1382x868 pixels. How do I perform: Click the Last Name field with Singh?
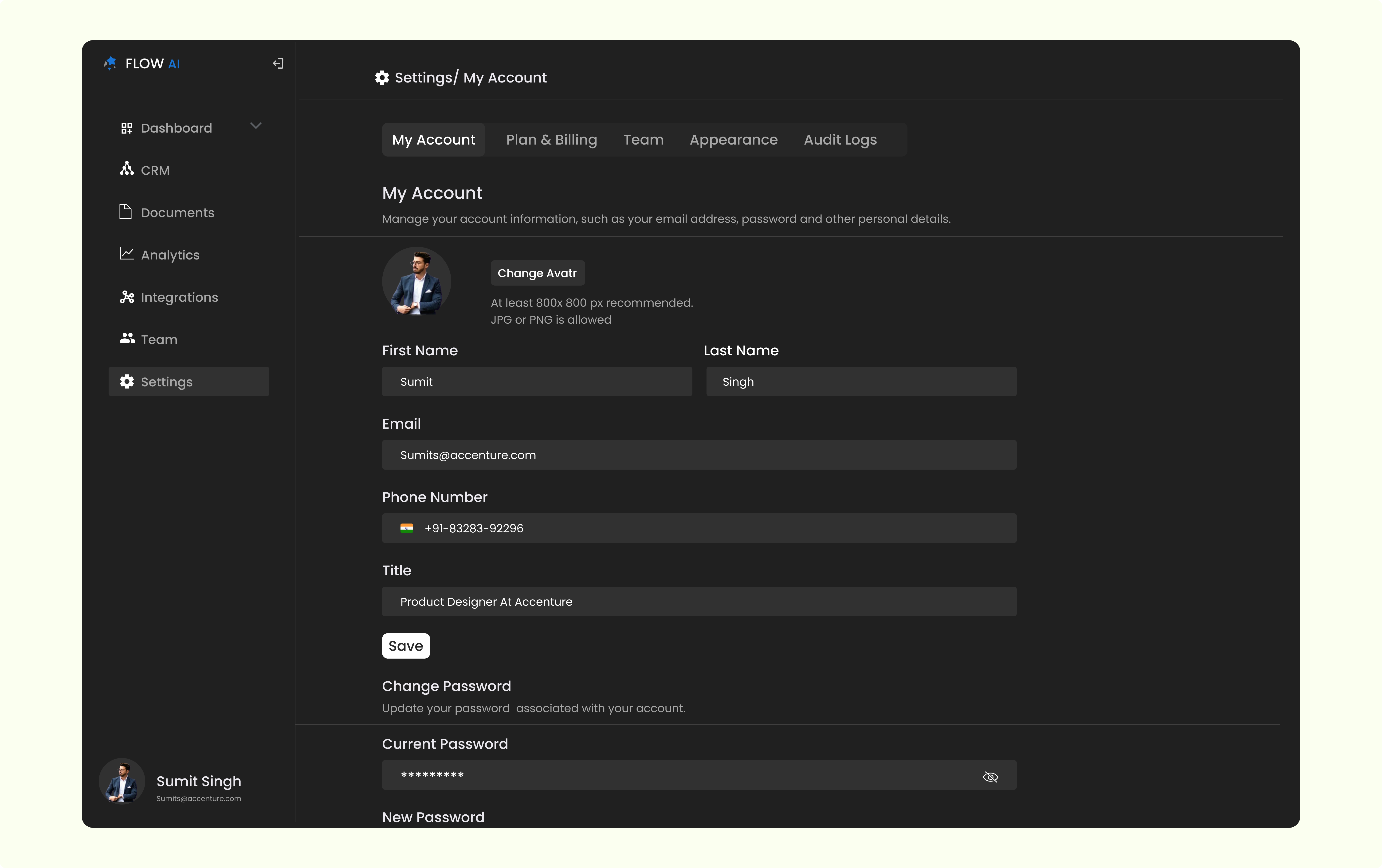pos(861,382)
